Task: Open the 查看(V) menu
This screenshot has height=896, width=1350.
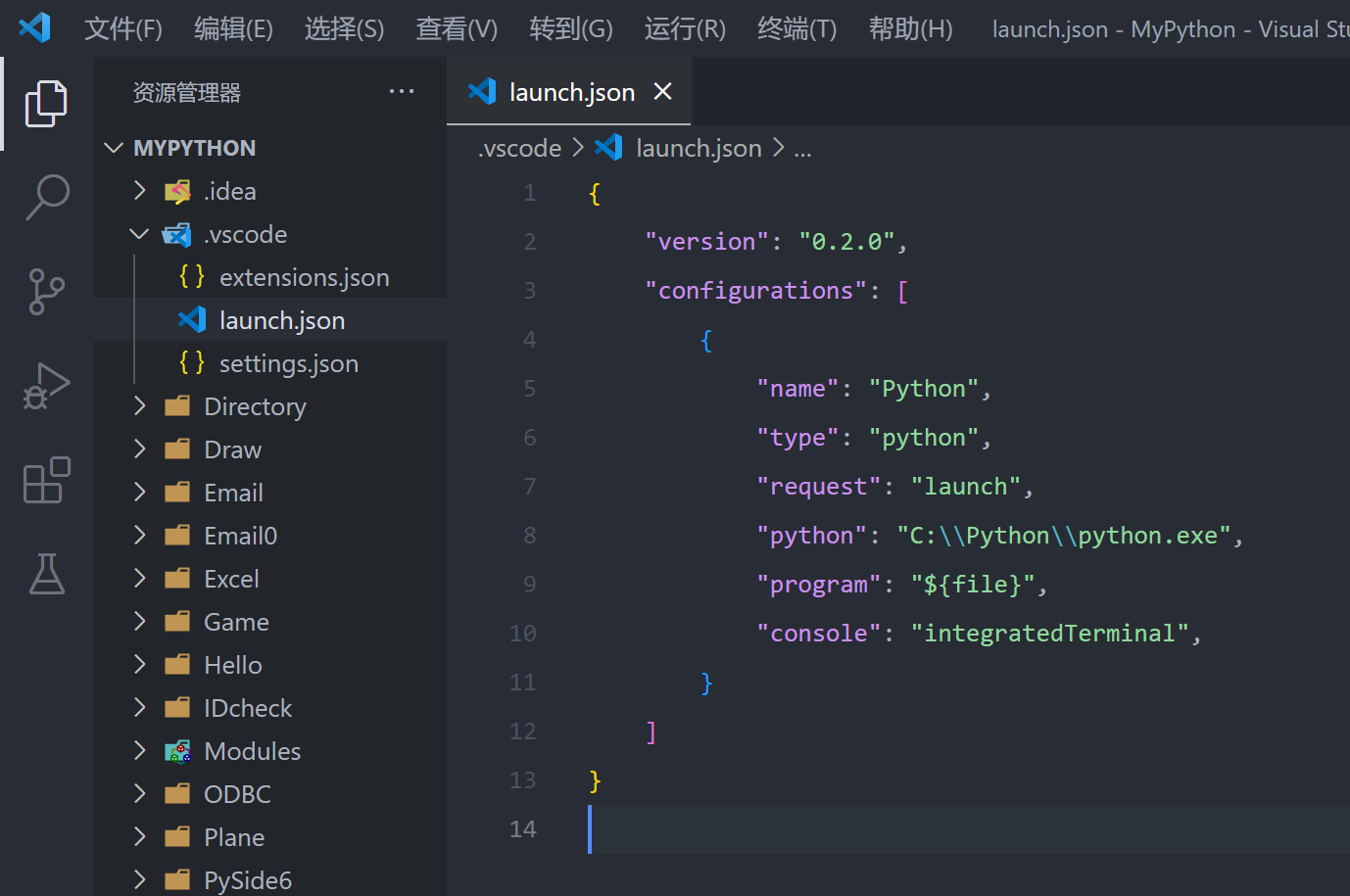Action: pos(457,28)
